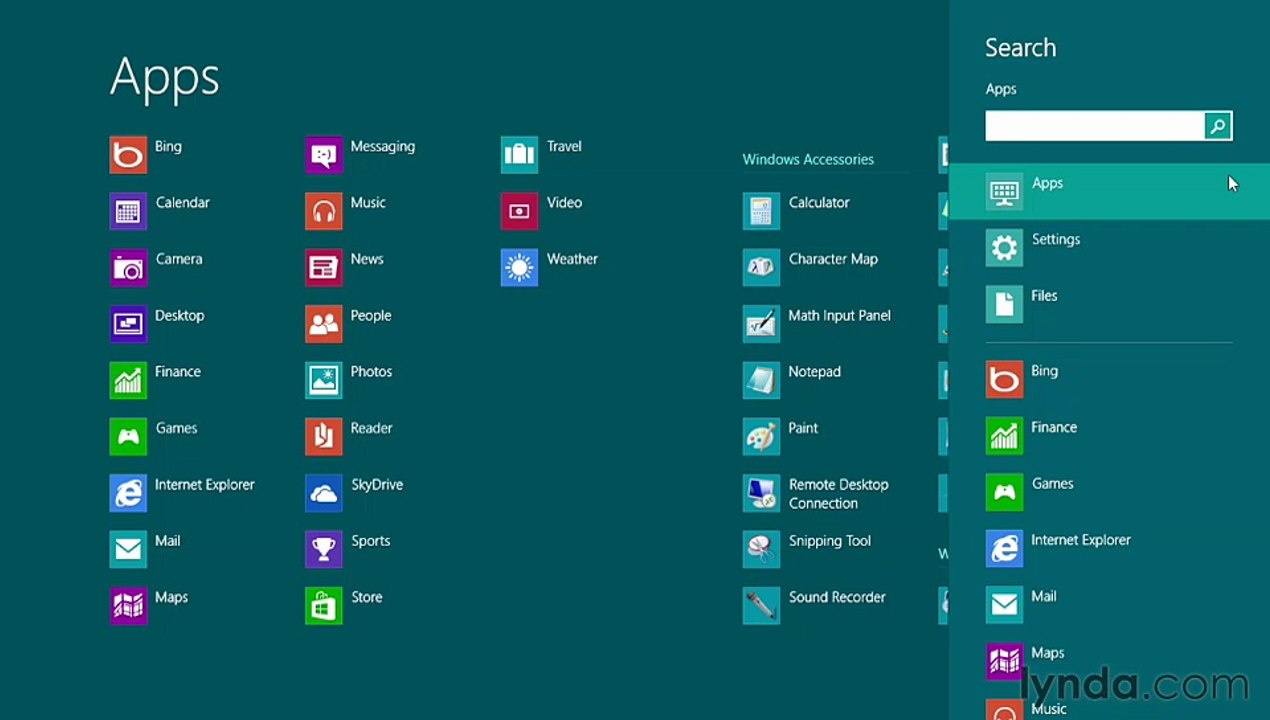The width and height of the screenshot is (1270, 720).
Task: Open the News app icon
Action: click(324, 268)
